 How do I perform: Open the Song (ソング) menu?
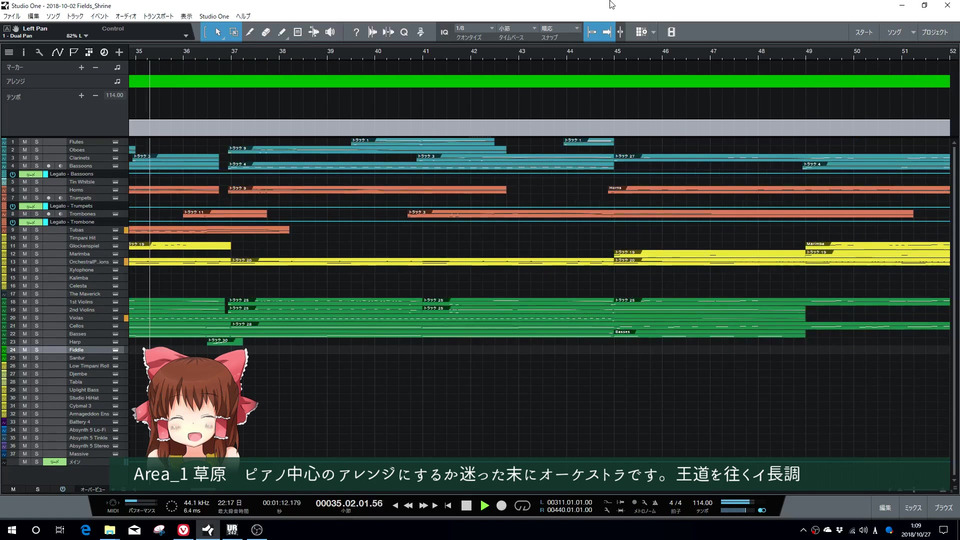click(53, 17)
